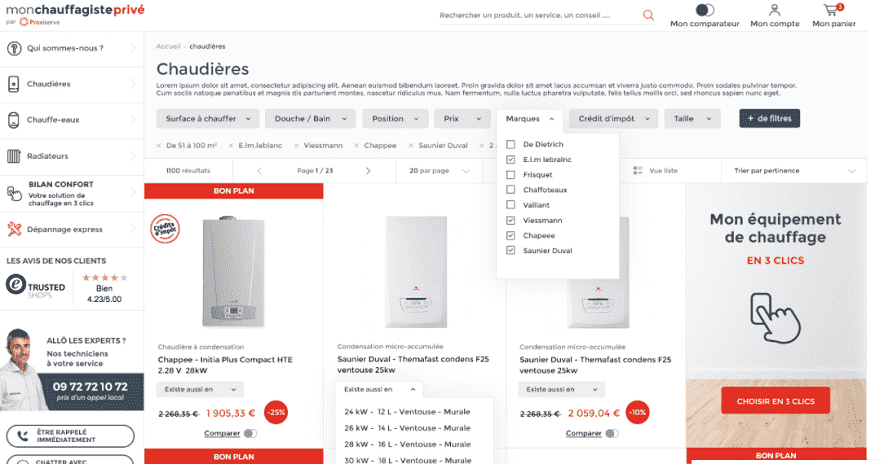Open Mon compte user icon
884x464 pixels.
coord(774,10)
